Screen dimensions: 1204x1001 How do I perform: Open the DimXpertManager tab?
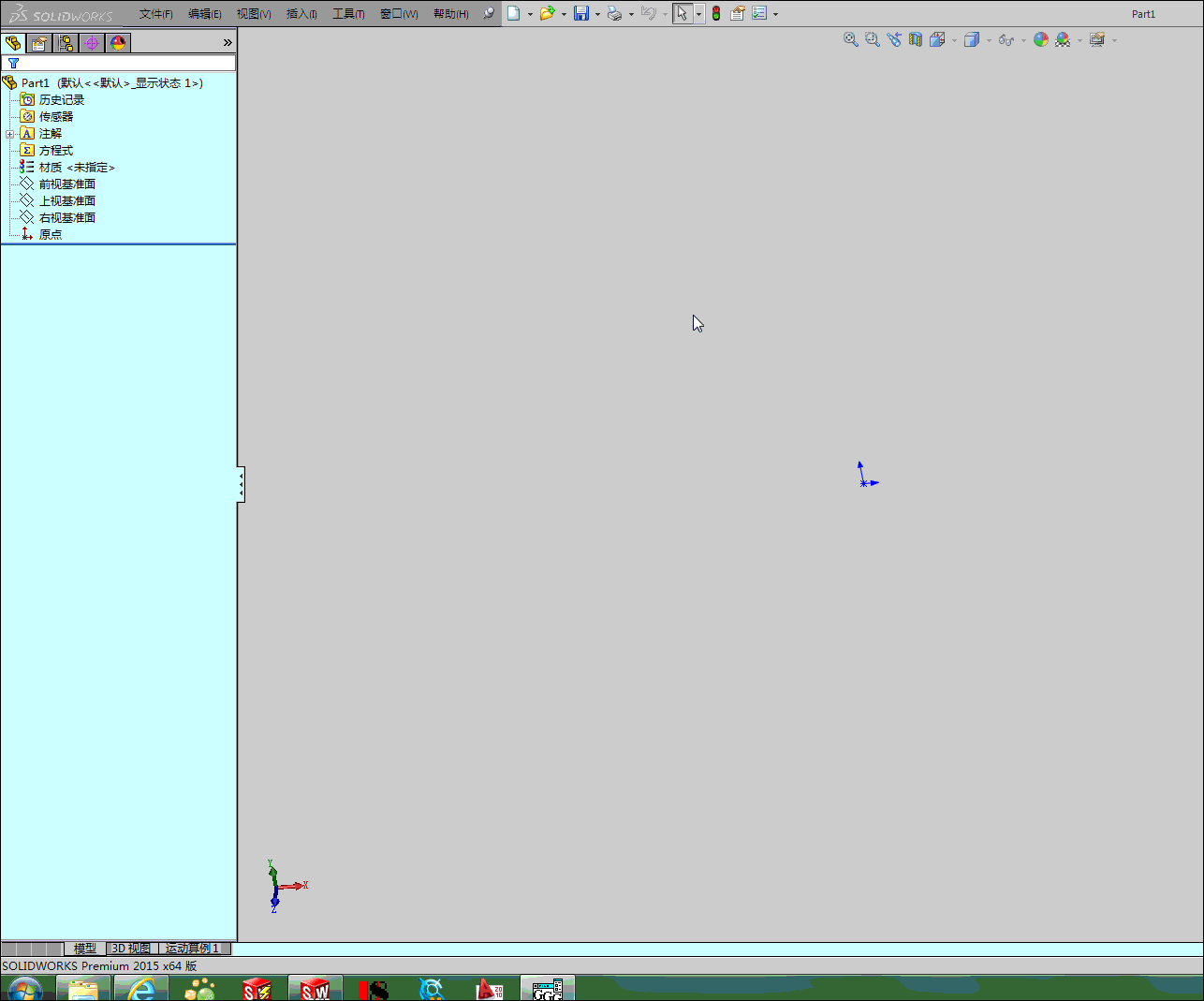92,43
